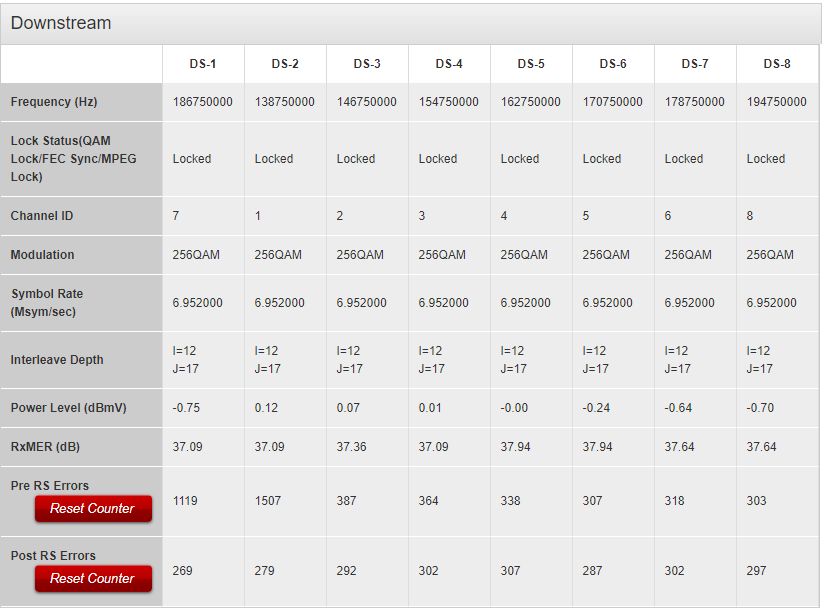Click Channel ID value 4

(x=504, y=216)
